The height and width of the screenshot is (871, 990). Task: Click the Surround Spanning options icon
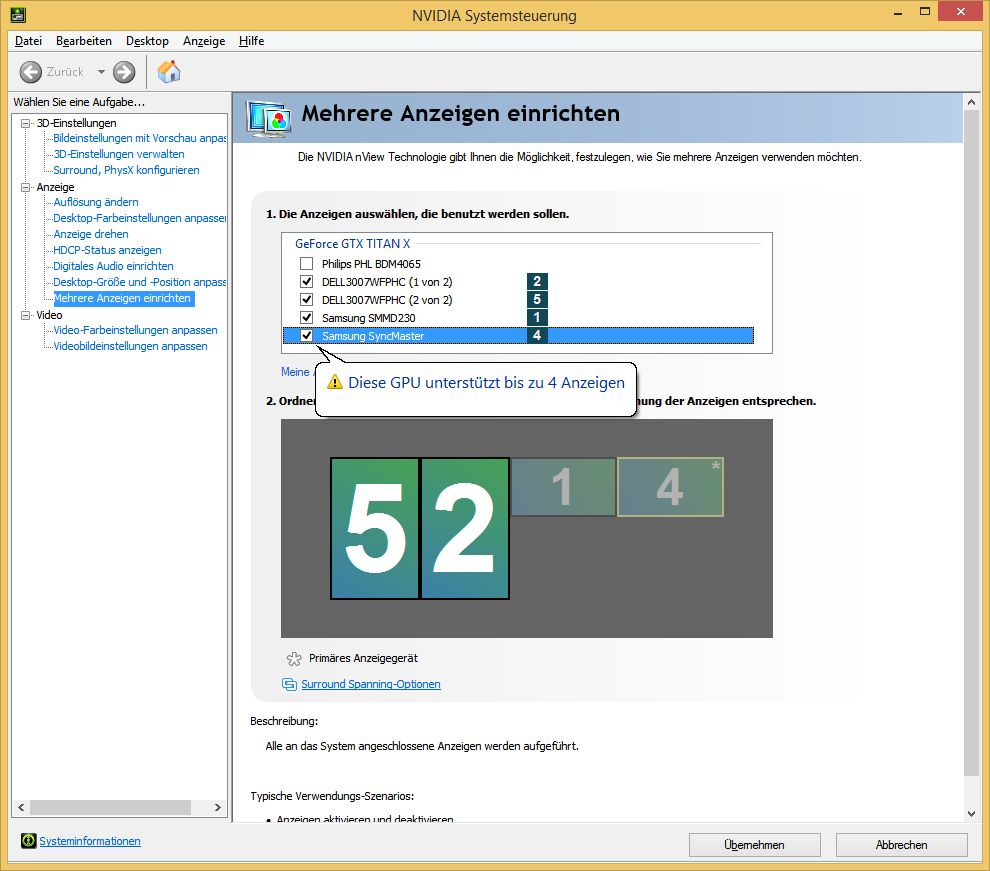pyautogui.click(x=289, y=684)
